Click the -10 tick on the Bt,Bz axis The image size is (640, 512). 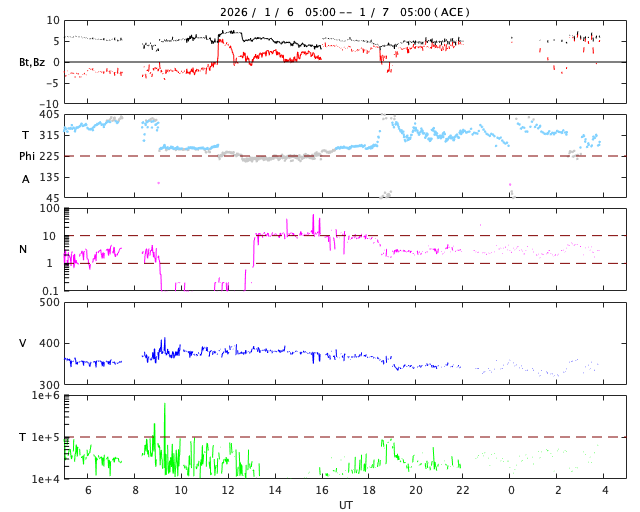(x=48, y=103)
